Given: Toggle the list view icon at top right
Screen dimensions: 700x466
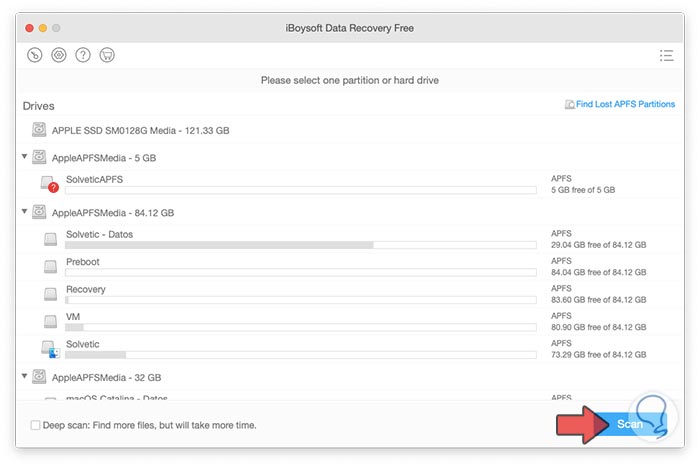Looking at the screenshot, I should coord(667,56).
